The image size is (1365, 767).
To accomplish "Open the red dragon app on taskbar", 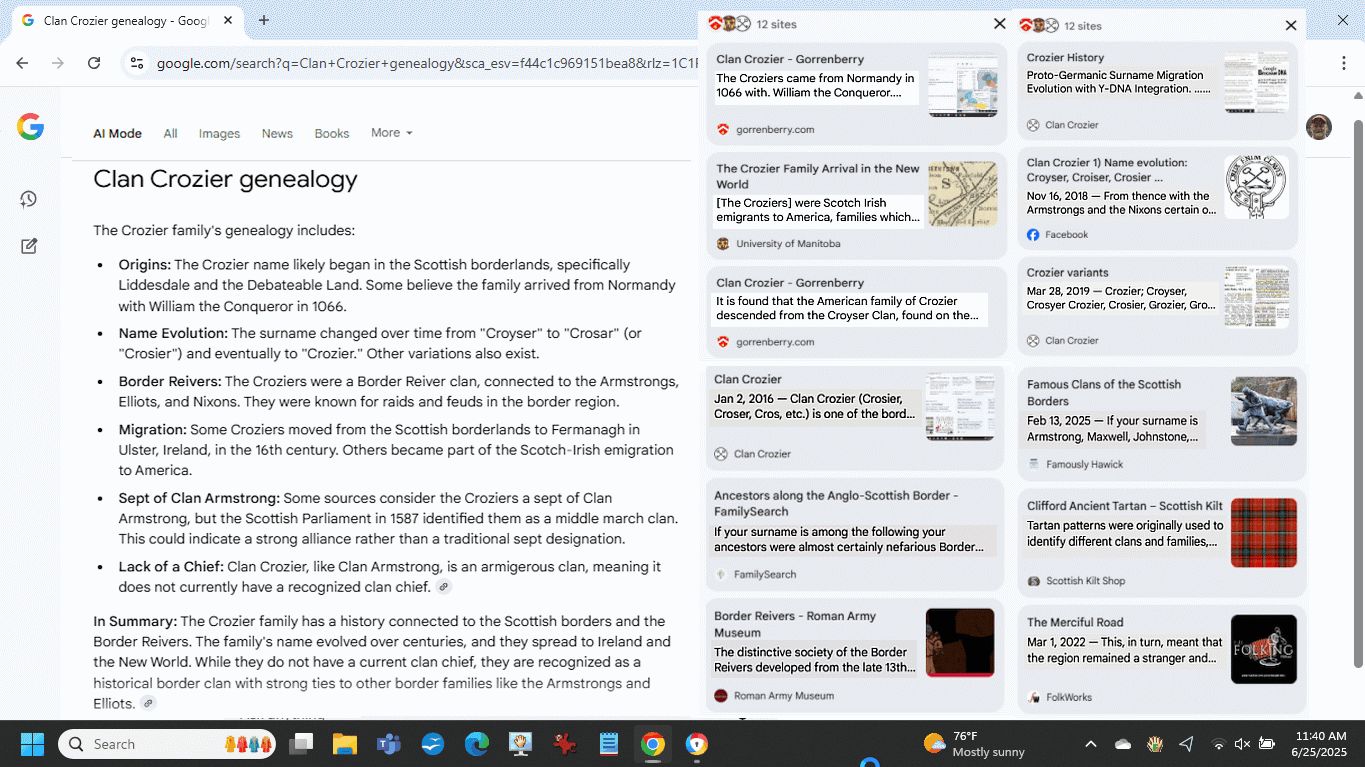I will [565, 744].
